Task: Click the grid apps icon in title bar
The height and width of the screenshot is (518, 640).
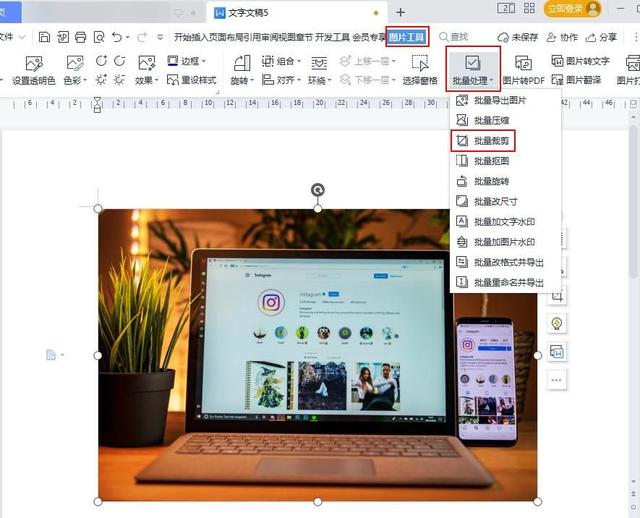Action: click(x=529, y=8)
